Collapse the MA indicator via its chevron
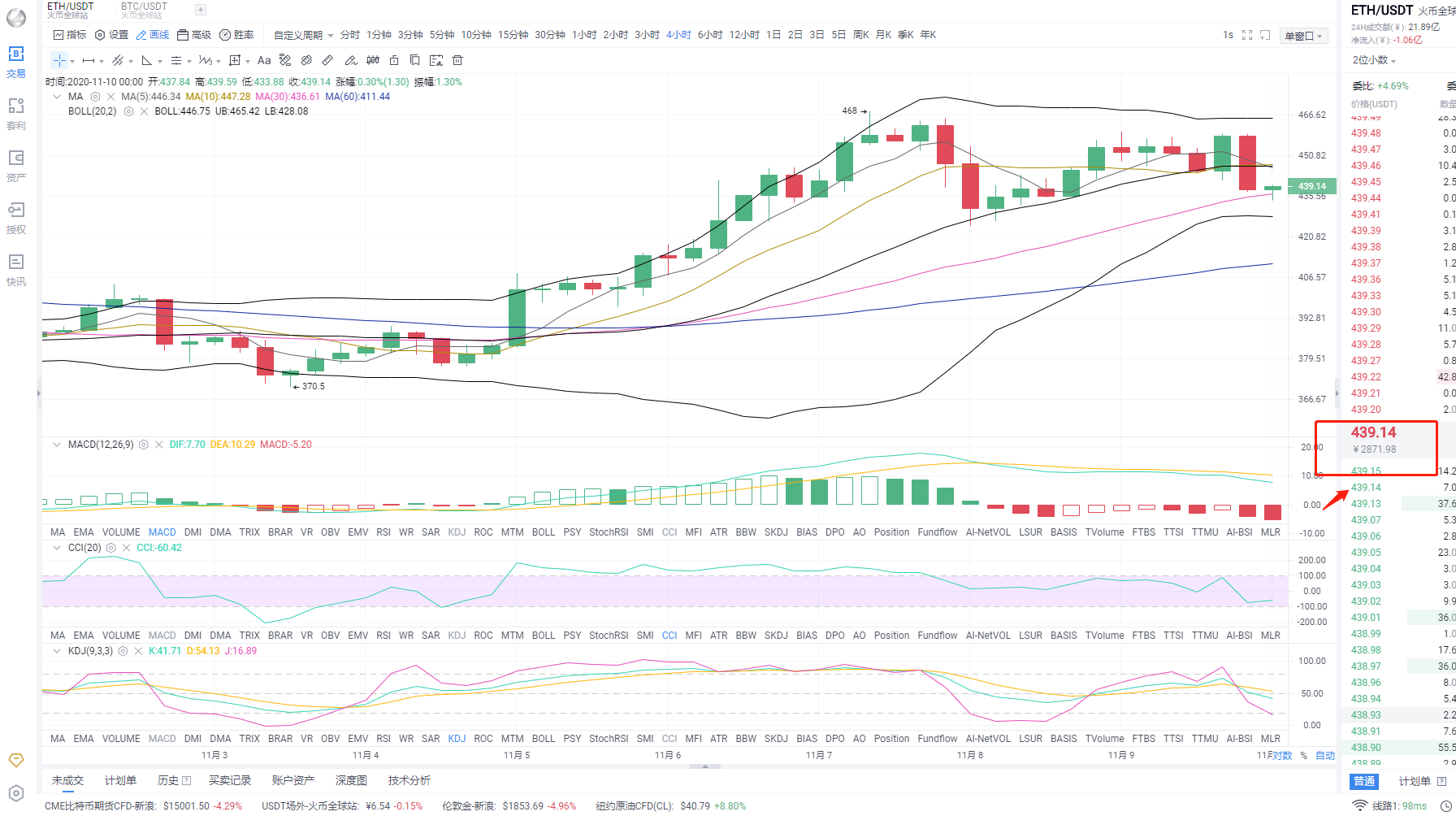The height and width of the screenshot is (816, 1456). (x=57, y=96)
